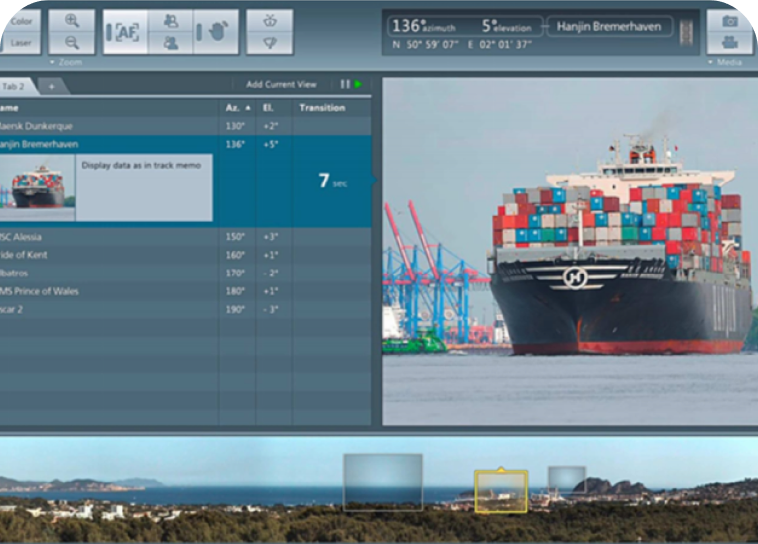
Task: Click the El. column header
Action: [268, 108]
